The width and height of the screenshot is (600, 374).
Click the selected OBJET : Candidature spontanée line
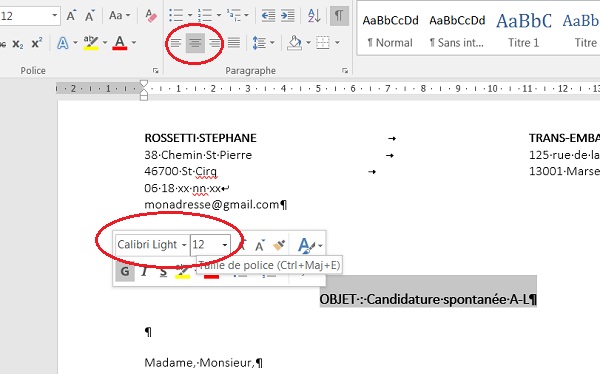coord(428,299)
